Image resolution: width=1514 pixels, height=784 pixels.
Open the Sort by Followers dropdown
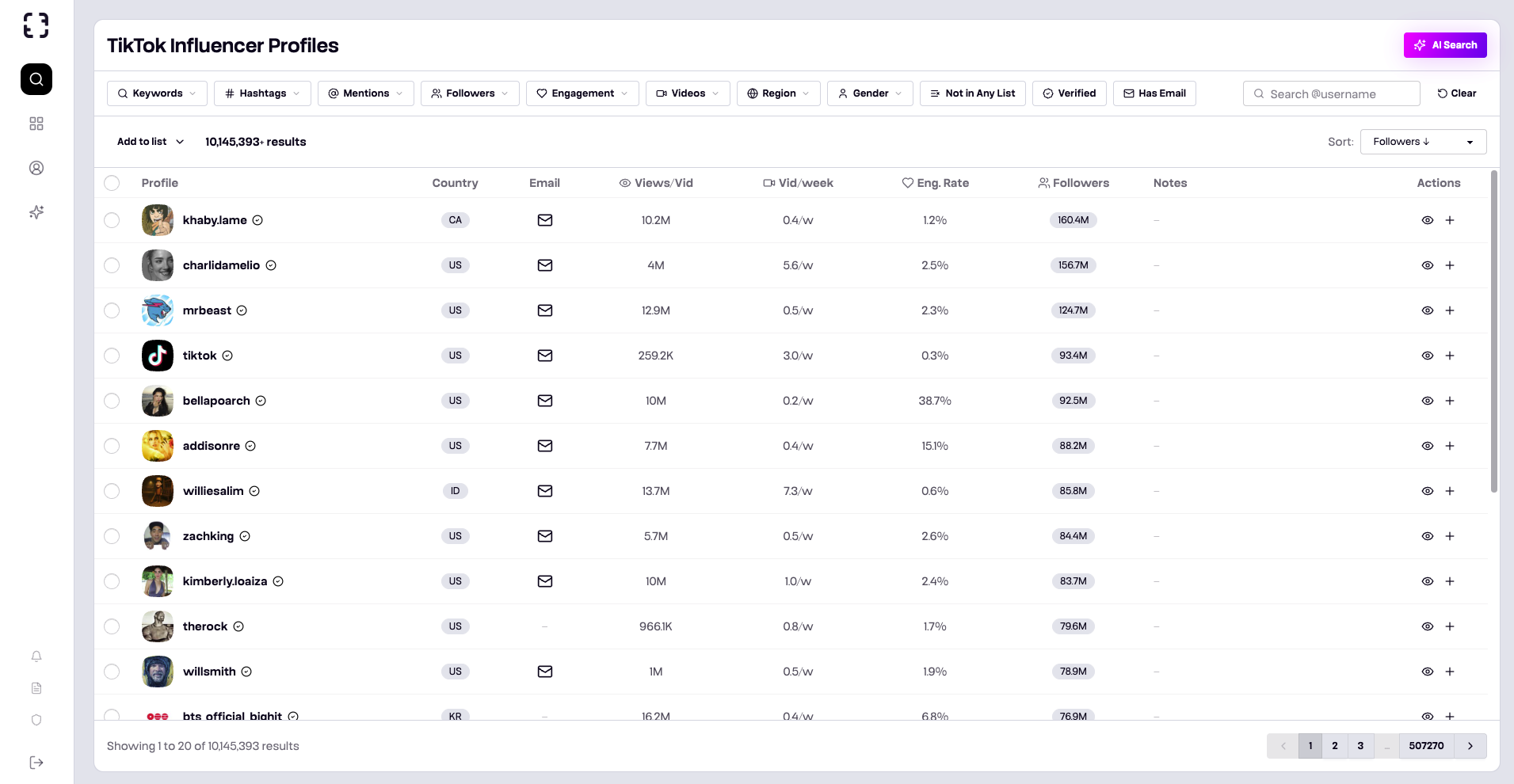click(x=1422, y=142)
